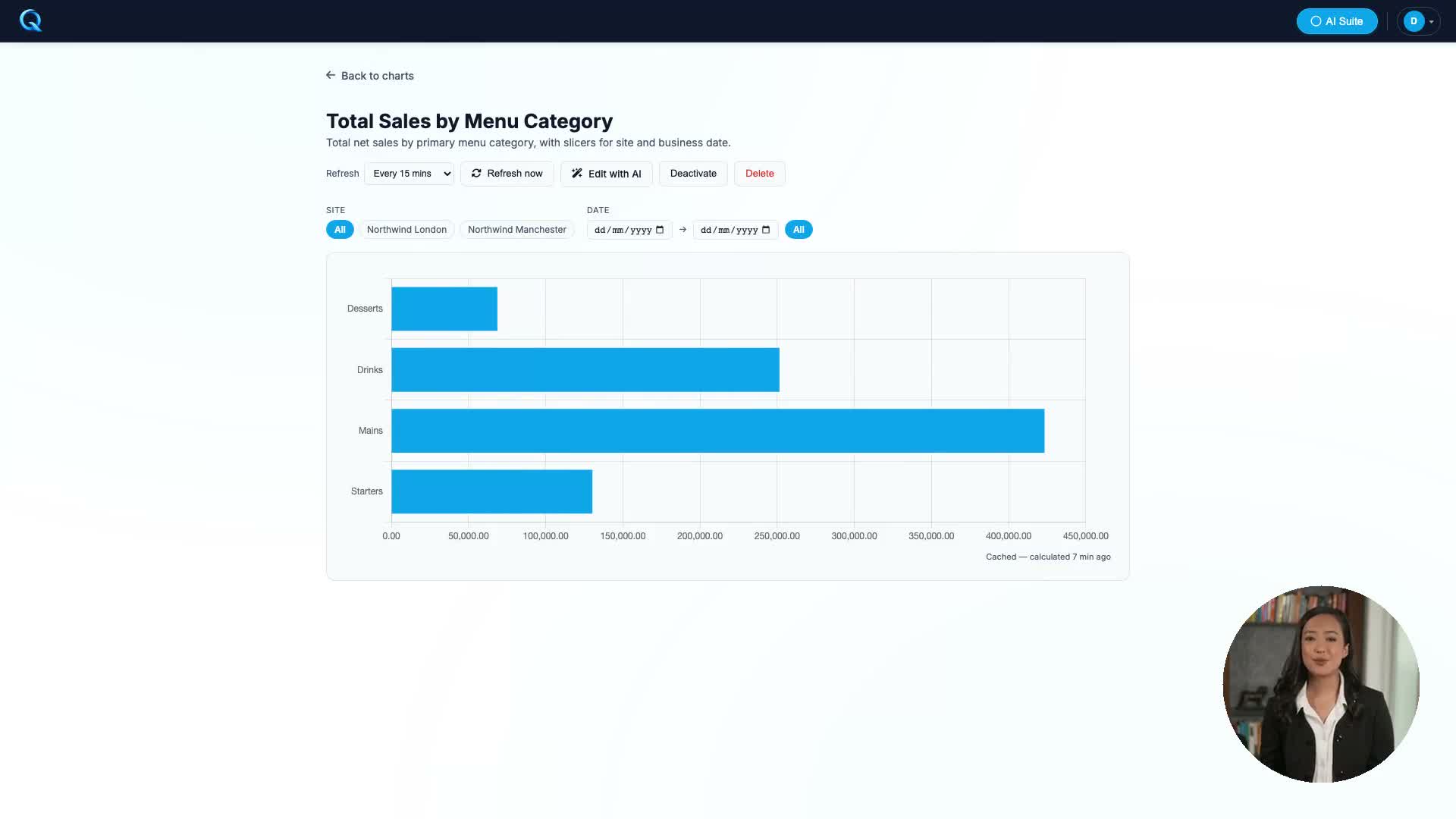
Task: Filter by Northwind London site
Action: coord(406,230)
